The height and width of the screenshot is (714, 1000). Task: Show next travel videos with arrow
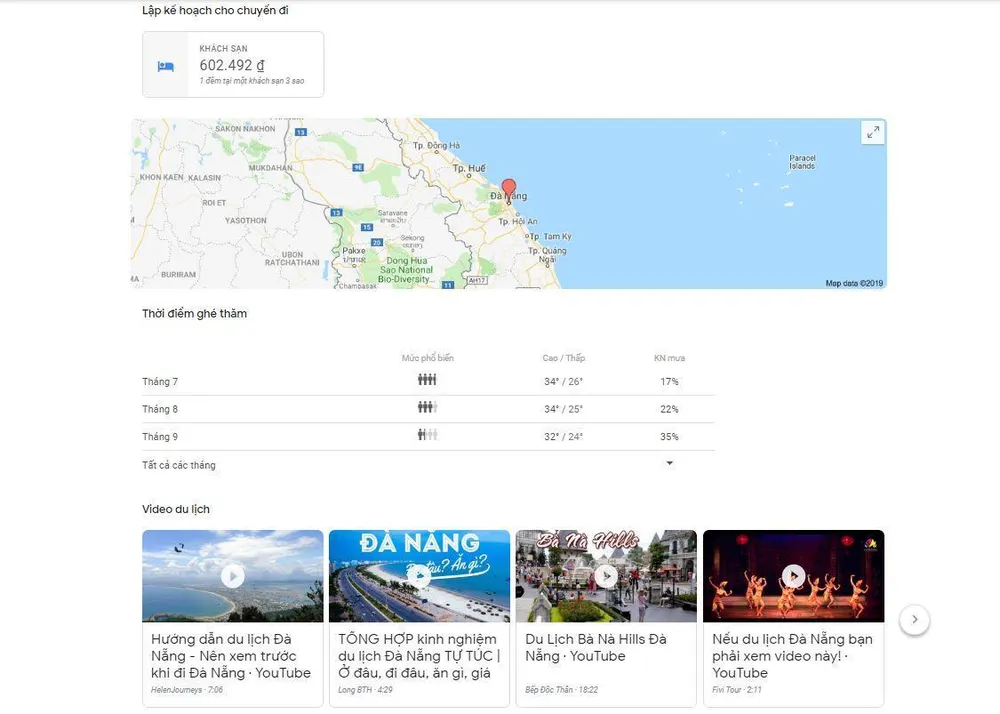pos(914,620)
